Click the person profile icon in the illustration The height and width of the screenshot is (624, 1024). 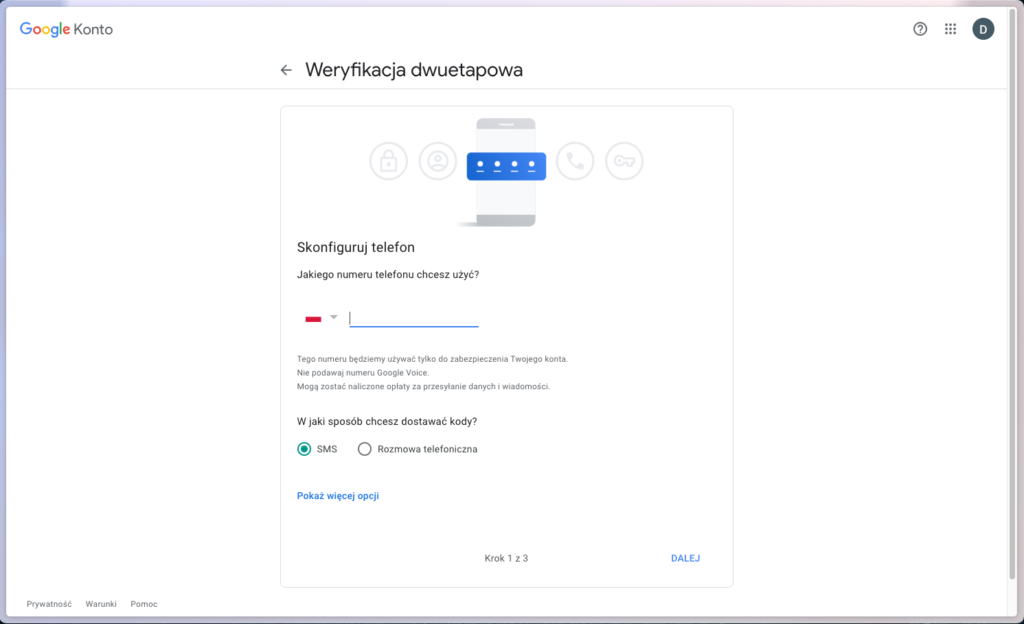click(438, 161)
